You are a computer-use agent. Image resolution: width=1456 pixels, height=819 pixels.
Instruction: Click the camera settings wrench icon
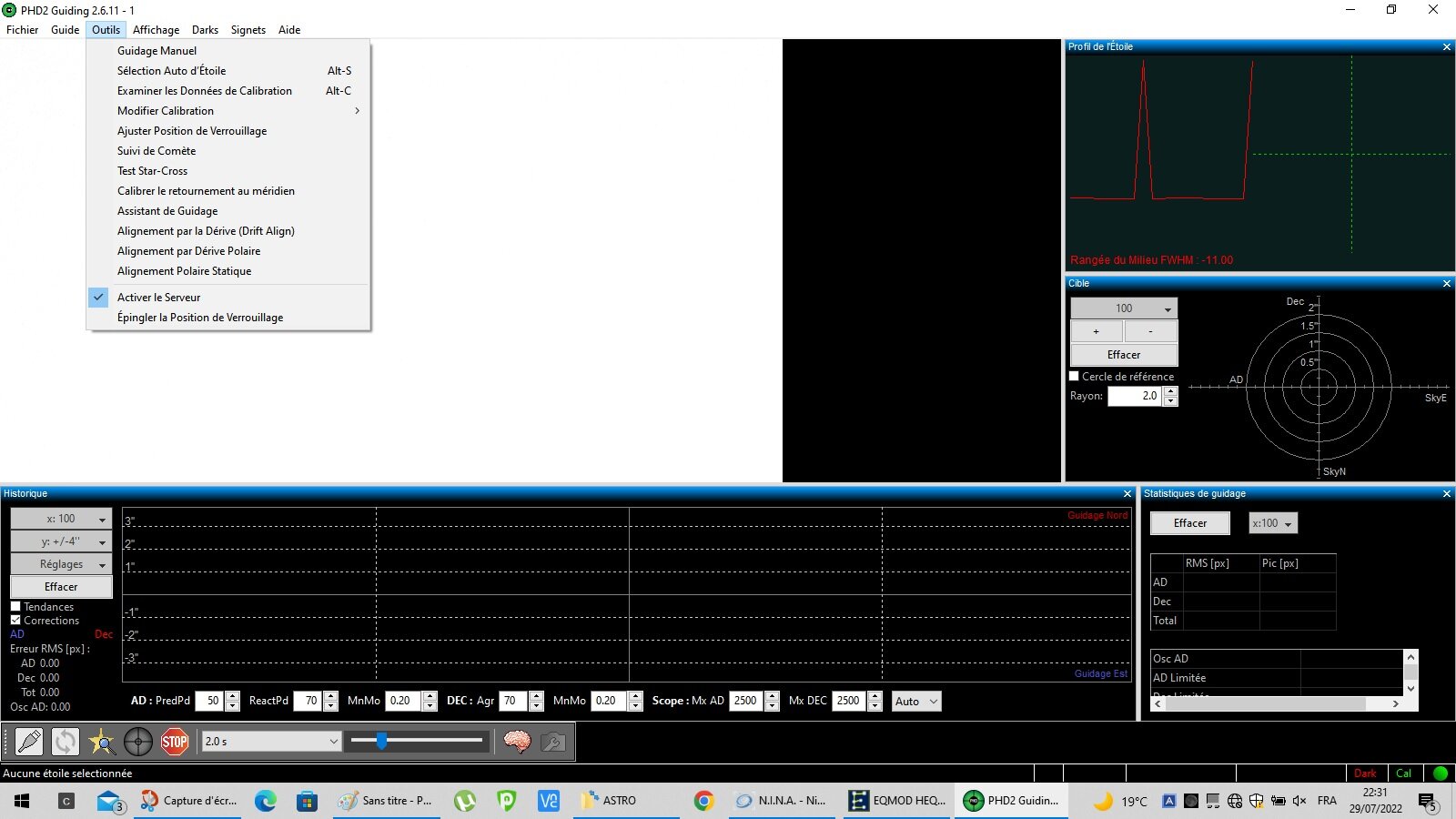point(553,742)
